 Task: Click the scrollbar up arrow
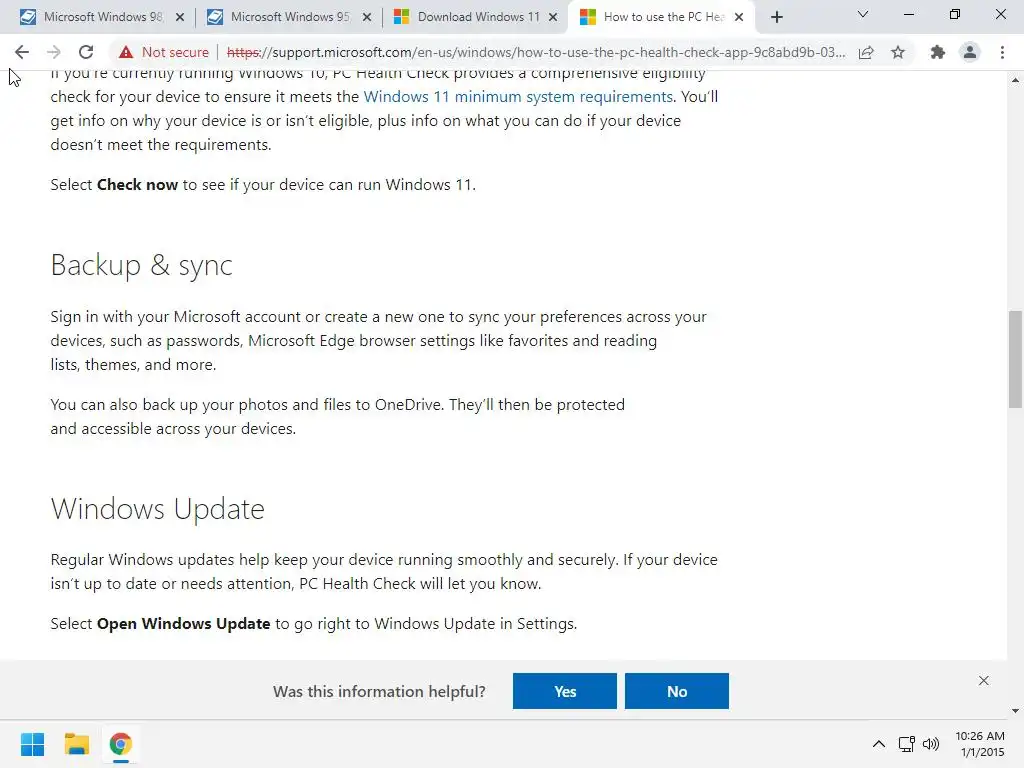coord(1016,80)
